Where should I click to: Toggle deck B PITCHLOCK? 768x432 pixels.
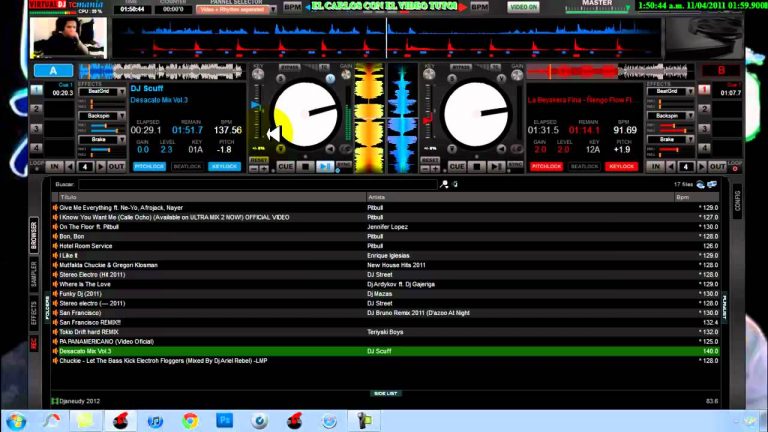tap(547, 167)
